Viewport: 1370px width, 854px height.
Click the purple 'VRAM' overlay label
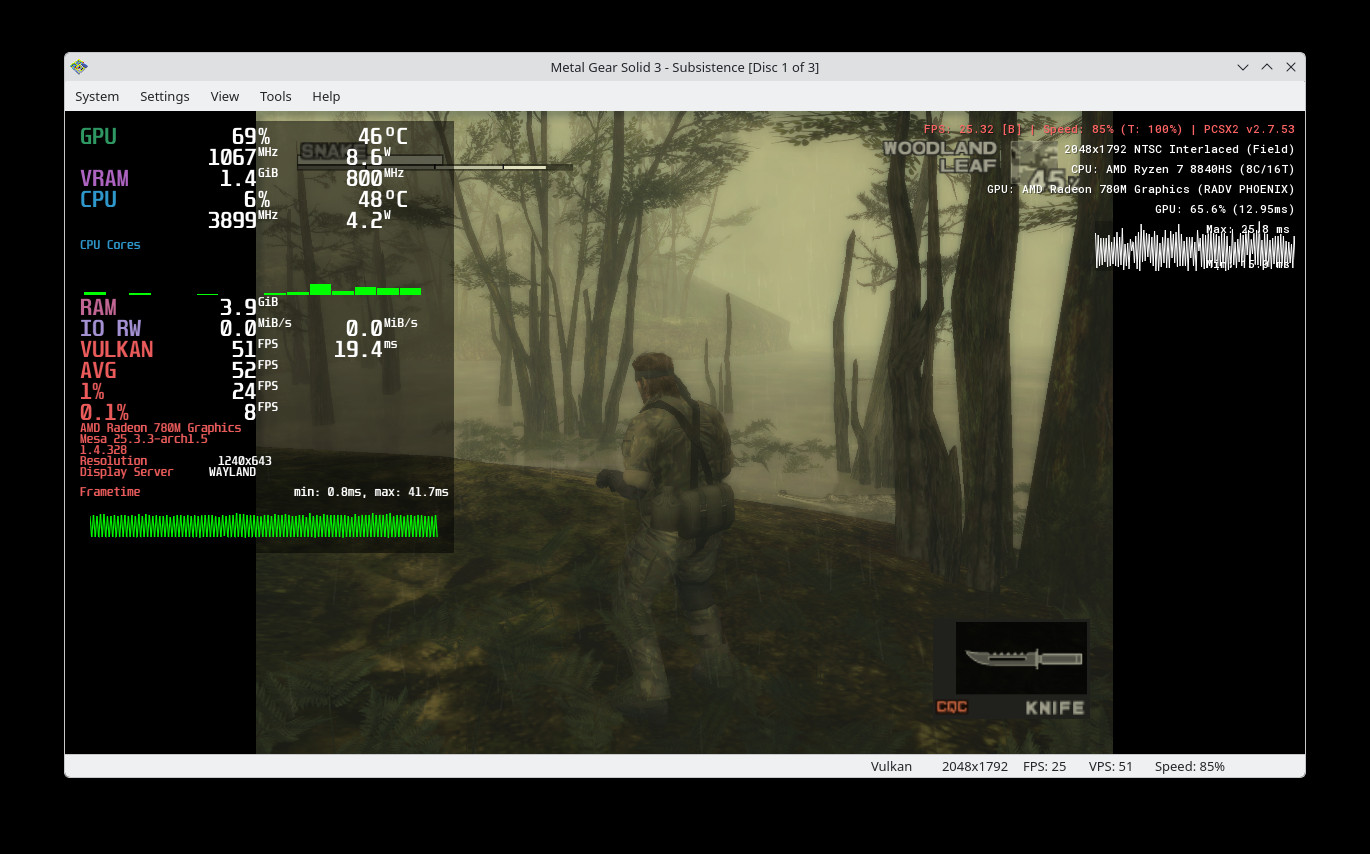(x=104, y=179)
